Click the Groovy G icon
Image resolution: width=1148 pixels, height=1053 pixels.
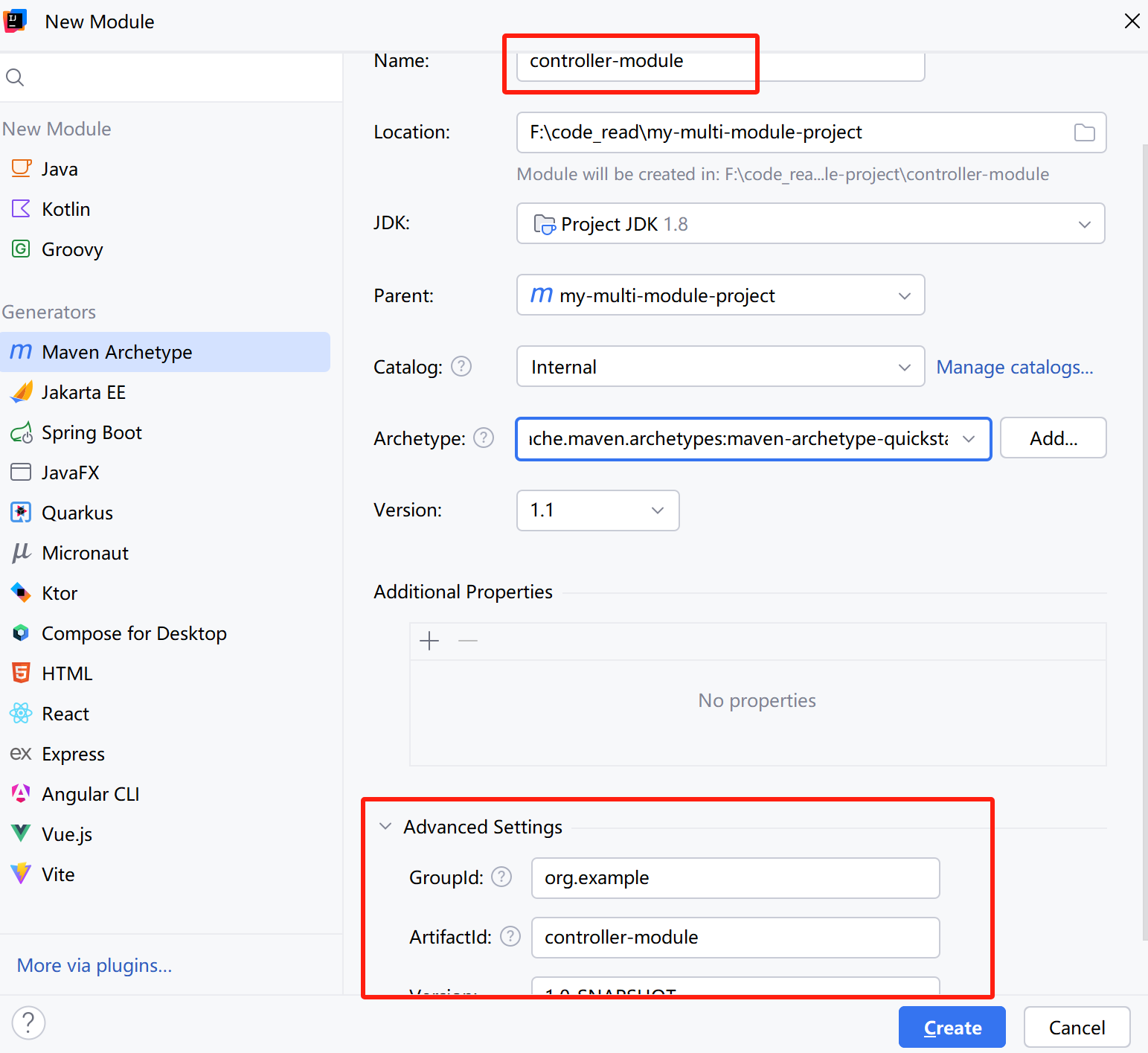pyautogui.click(x=22, y=249)
